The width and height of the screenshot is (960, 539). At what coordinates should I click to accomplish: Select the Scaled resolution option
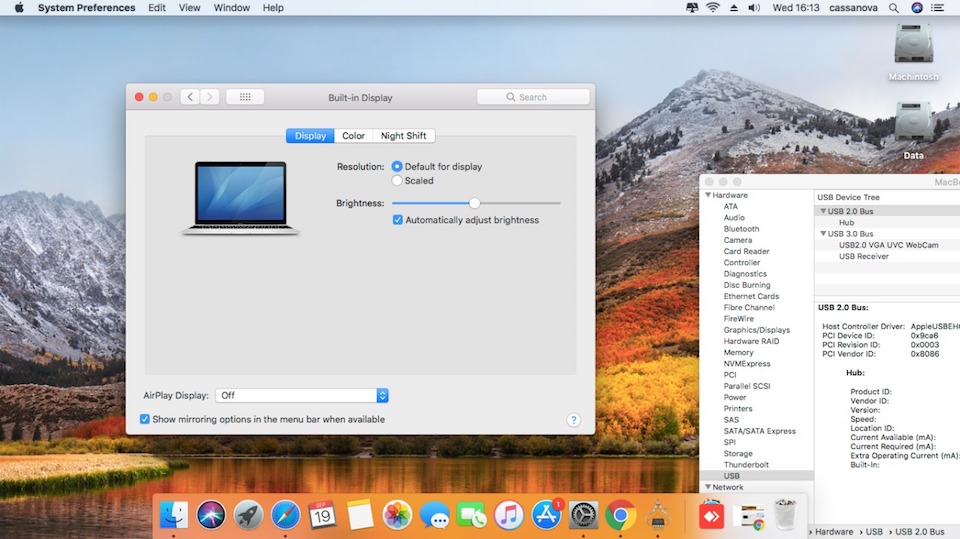(x=398, y=181)
